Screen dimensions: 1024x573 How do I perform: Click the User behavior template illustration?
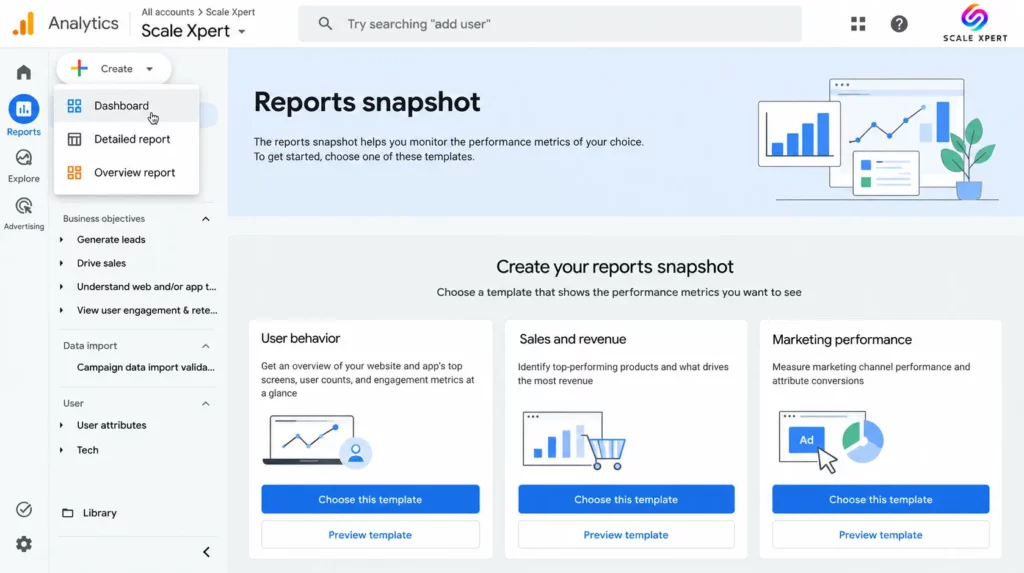point(317,440)
